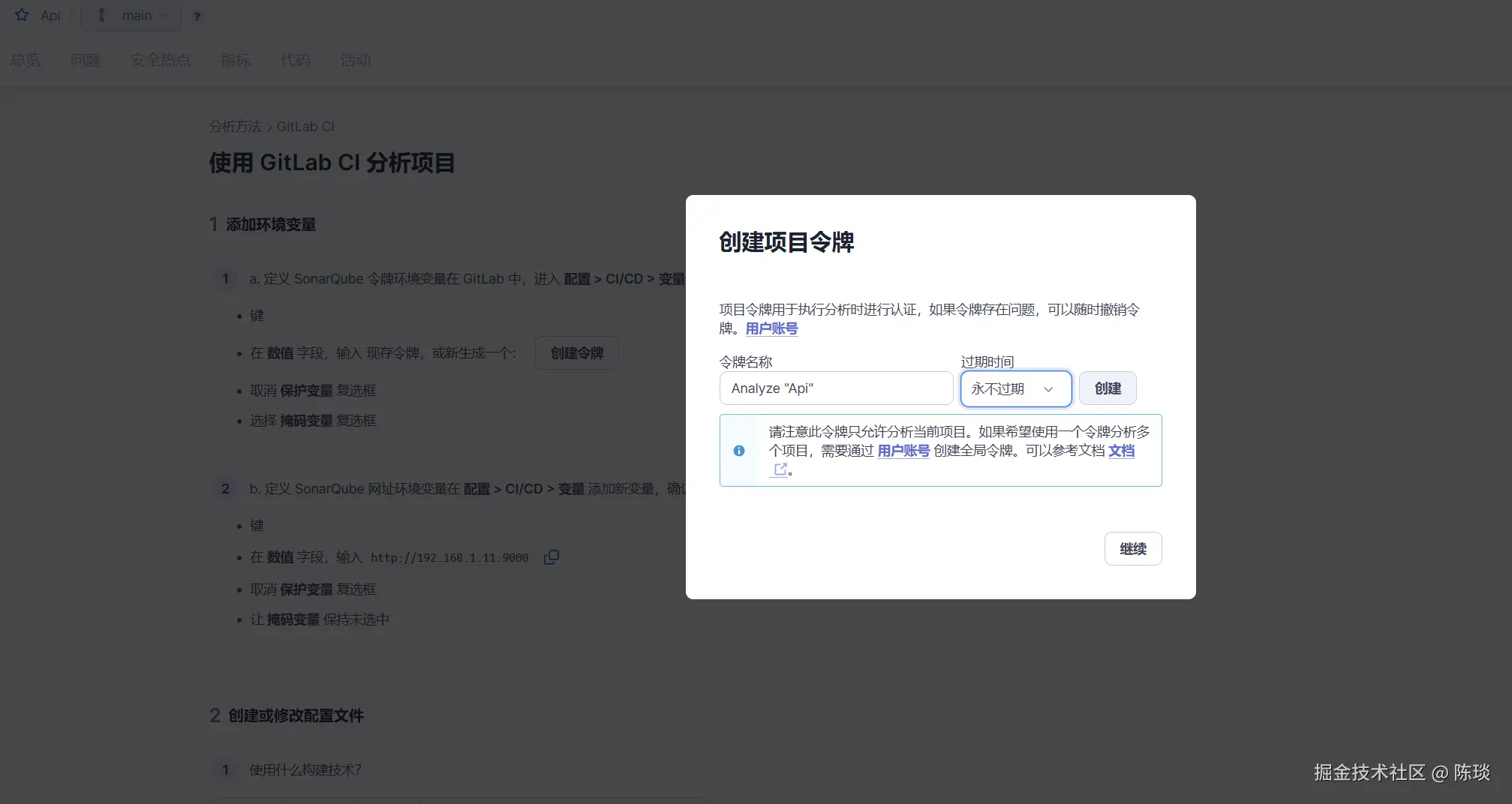Open the 用户账号 link below the description
The height and width of the screenshot is (804, 1512).
click(771, 328)
